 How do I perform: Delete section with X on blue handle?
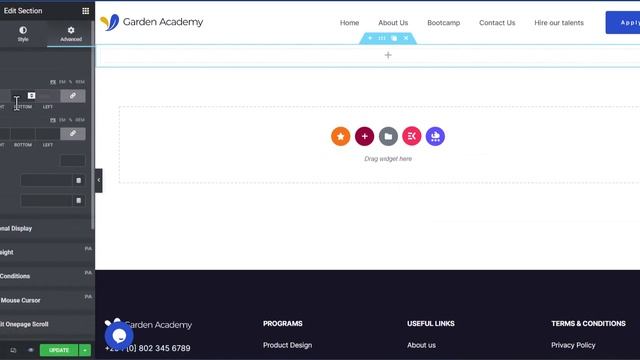click(406, 38)
